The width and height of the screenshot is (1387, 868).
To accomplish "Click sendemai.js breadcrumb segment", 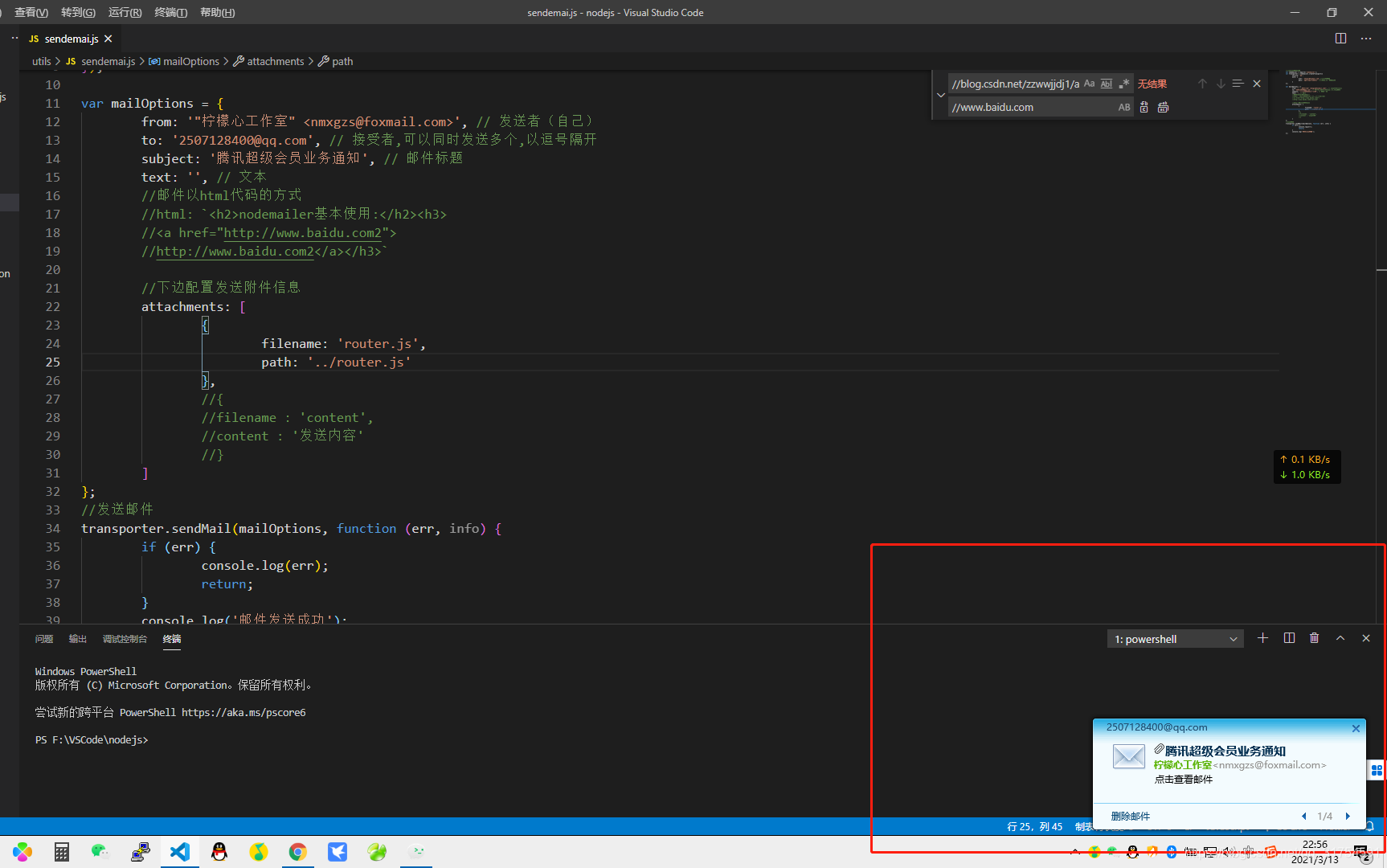I will coord(101,61).
